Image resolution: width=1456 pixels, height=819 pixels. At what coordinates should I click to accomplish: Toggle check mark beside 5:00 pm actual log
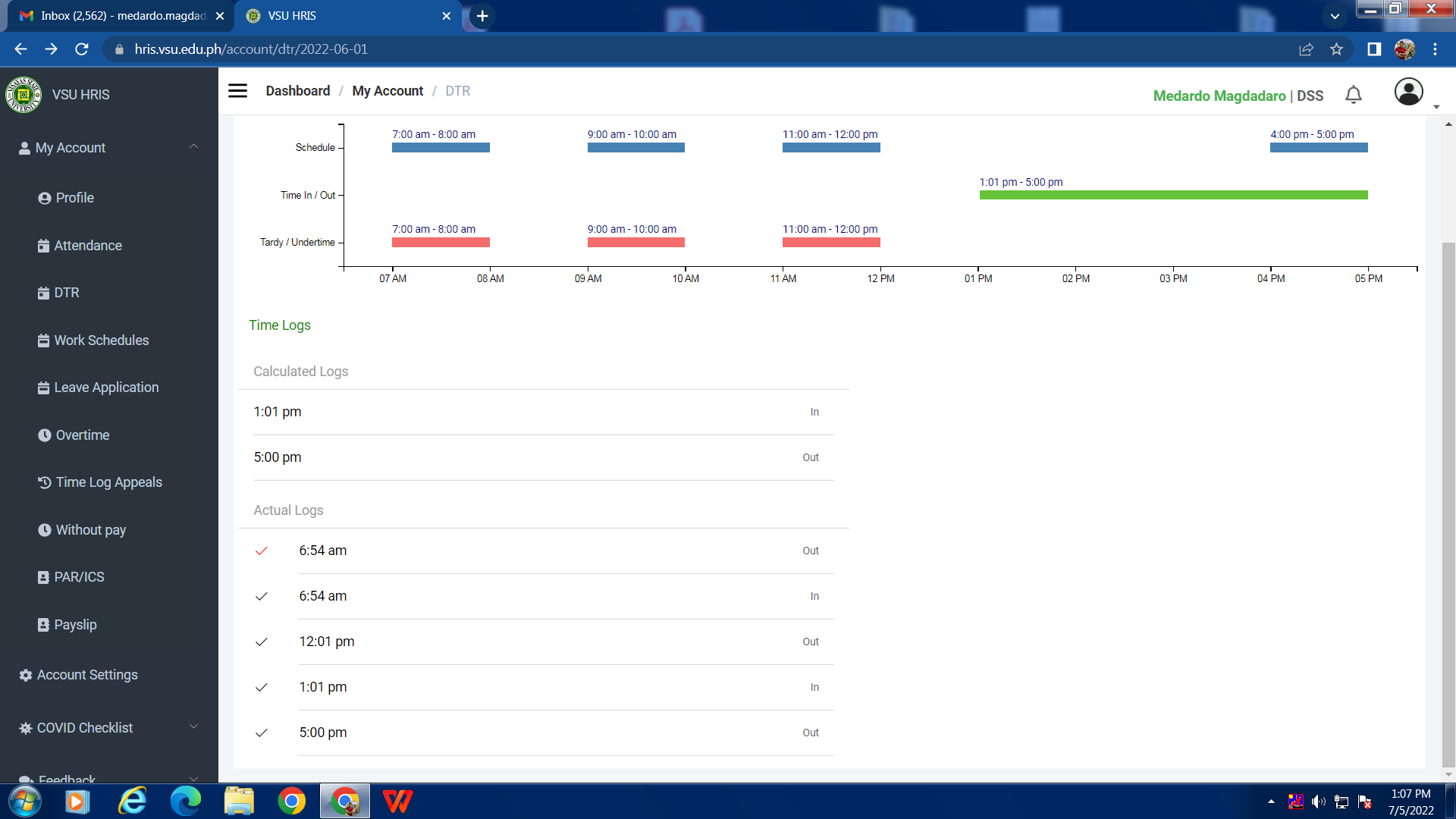(x=262, y=733)
